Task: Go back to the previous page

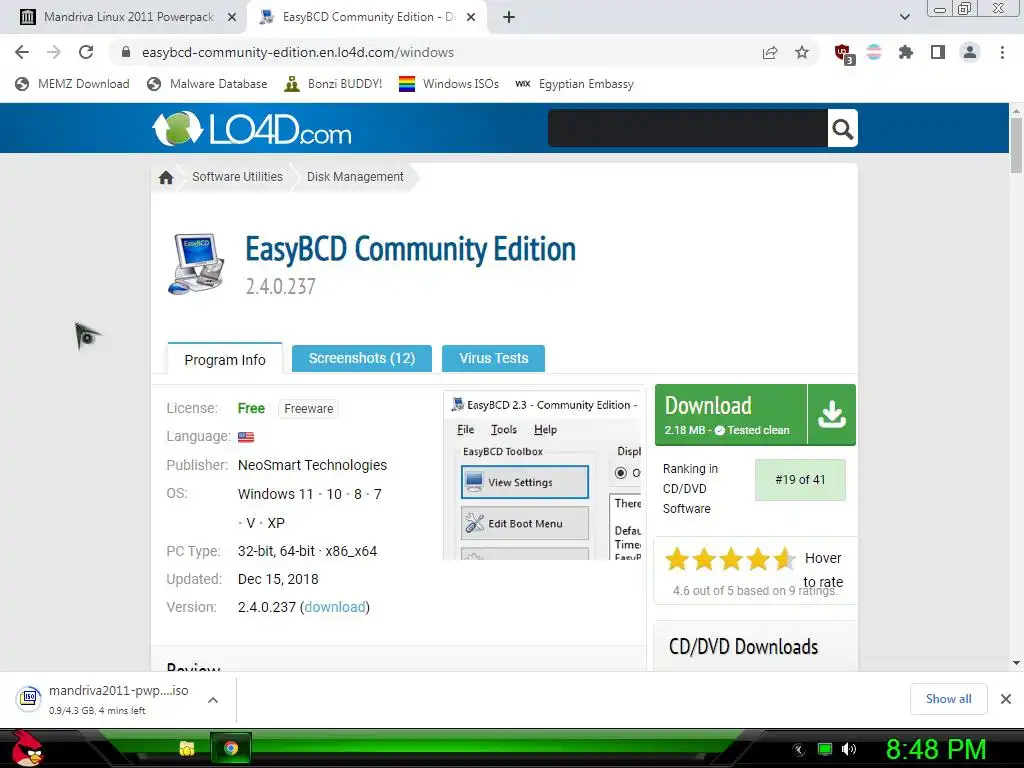Action: click(x=22, y=52)
